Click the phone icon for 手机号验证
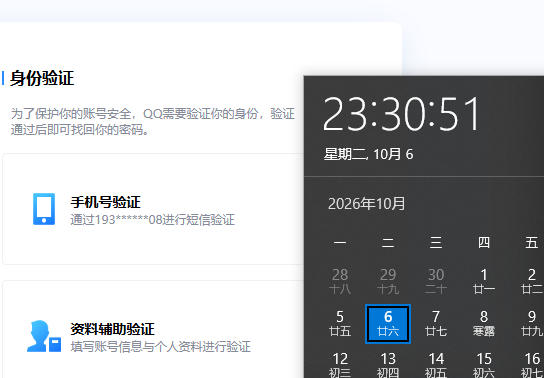The width and height of the screenshot is (544, 378). tap(44, 209)
